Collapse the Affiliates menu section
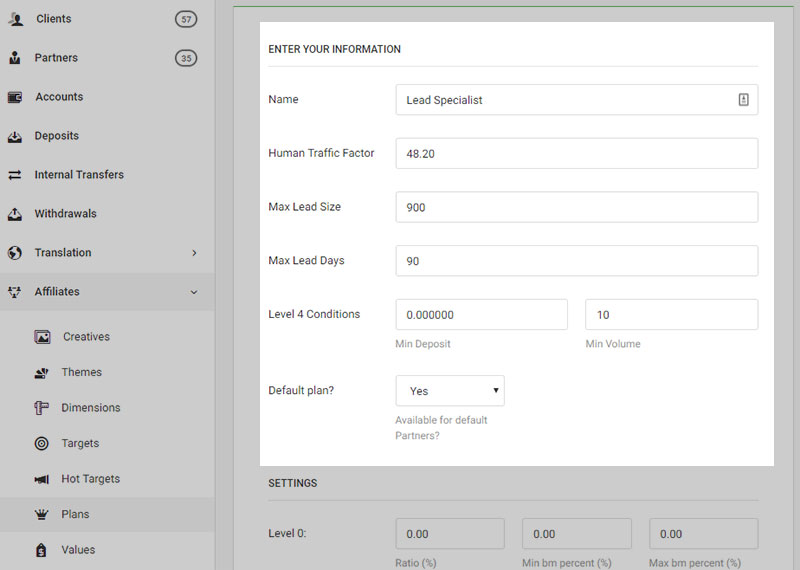 [x=194, y=292]
